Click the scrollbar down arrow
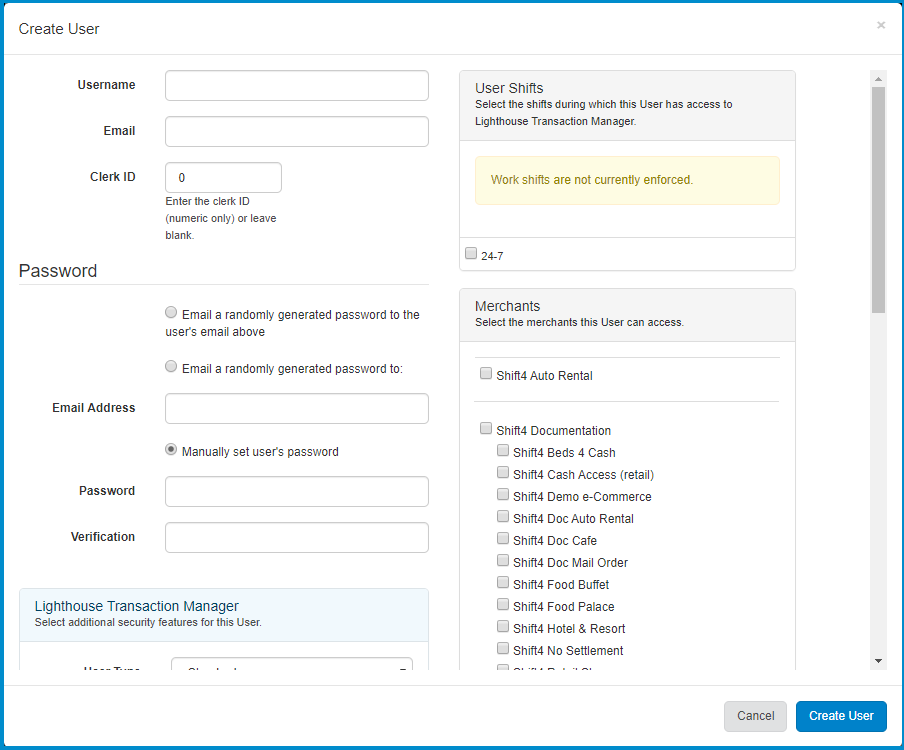The width and height of the screenshot is (904, 750). 878,661
